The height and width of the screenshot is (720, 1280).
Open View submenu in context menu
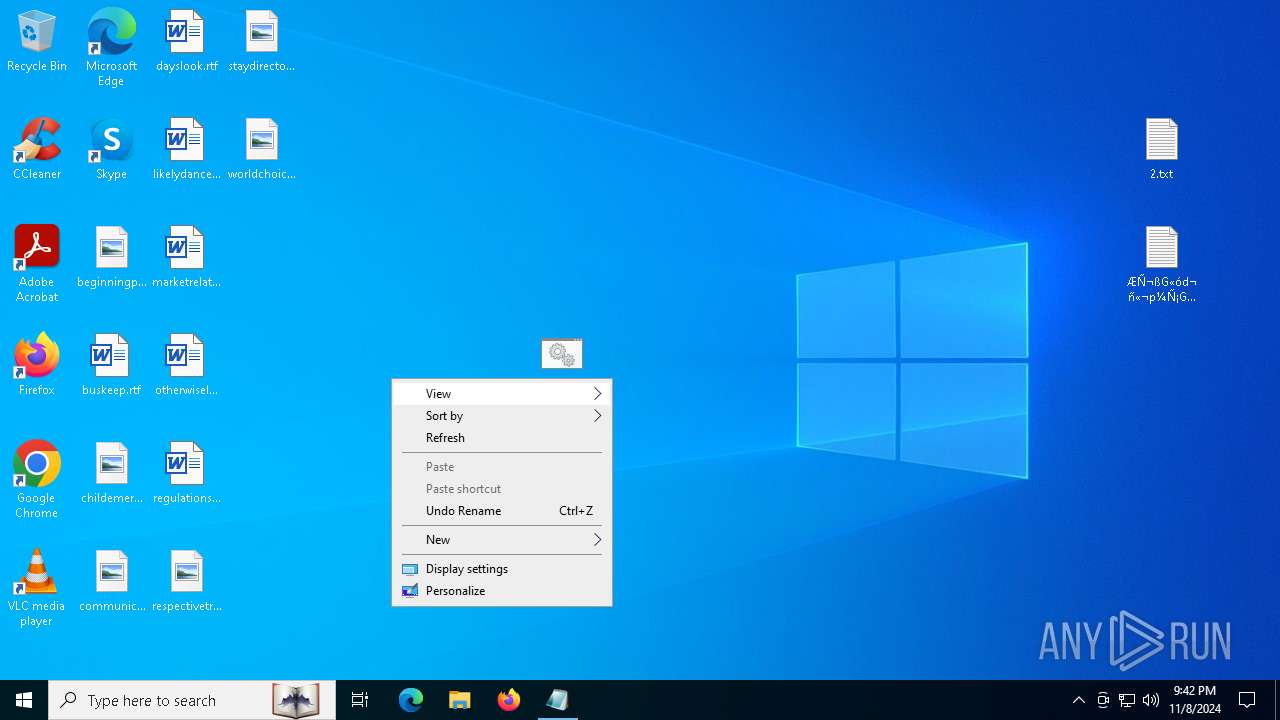(502, 394)
